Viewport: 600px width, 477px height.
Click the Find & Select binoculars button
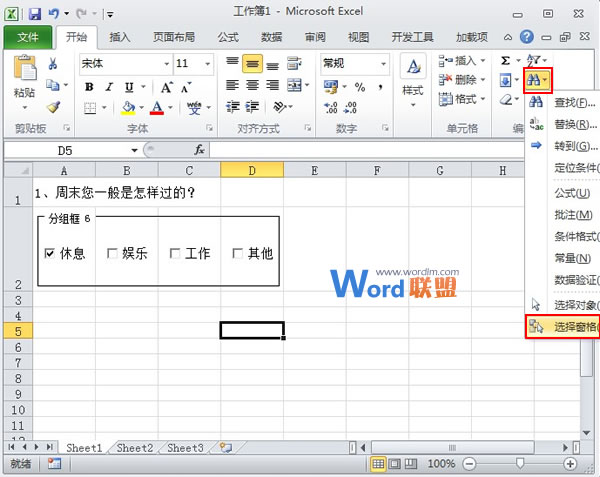click(538, 80)
